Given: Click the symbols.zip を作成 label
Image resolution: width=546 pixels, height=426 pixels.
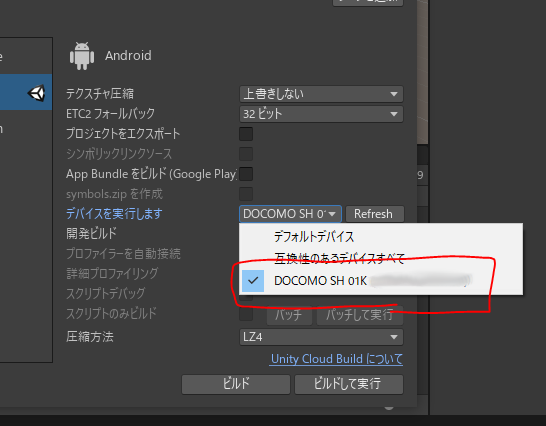Looking at the screenshot, I should tap(114, 194).
